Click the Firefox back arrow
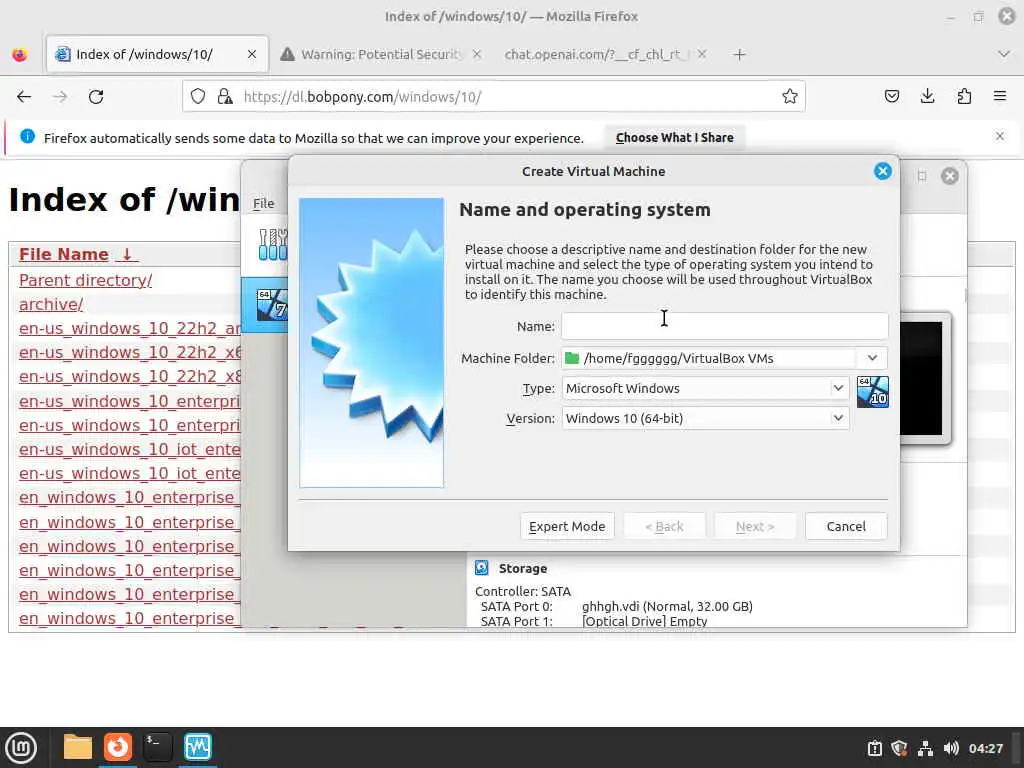Screen dimensions: 1024x768 coord(24,97)
